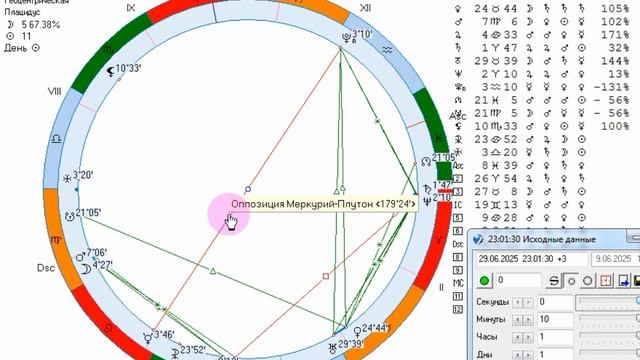
Task: Increase Минуты with right arrow
Action: click(x=528, y=319)
